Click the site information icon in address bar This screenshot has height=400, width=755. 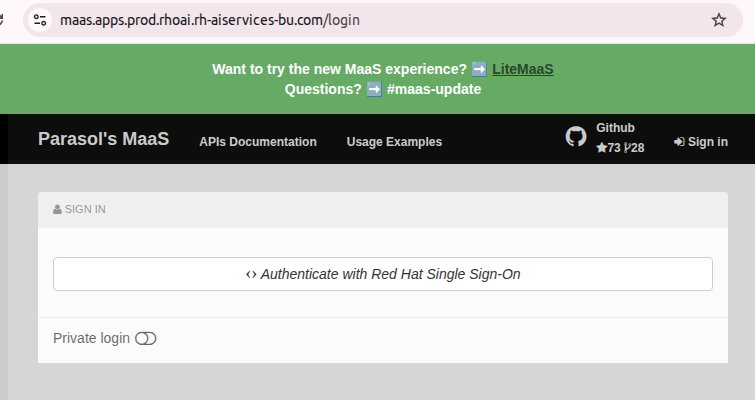(x=40, y=20)
